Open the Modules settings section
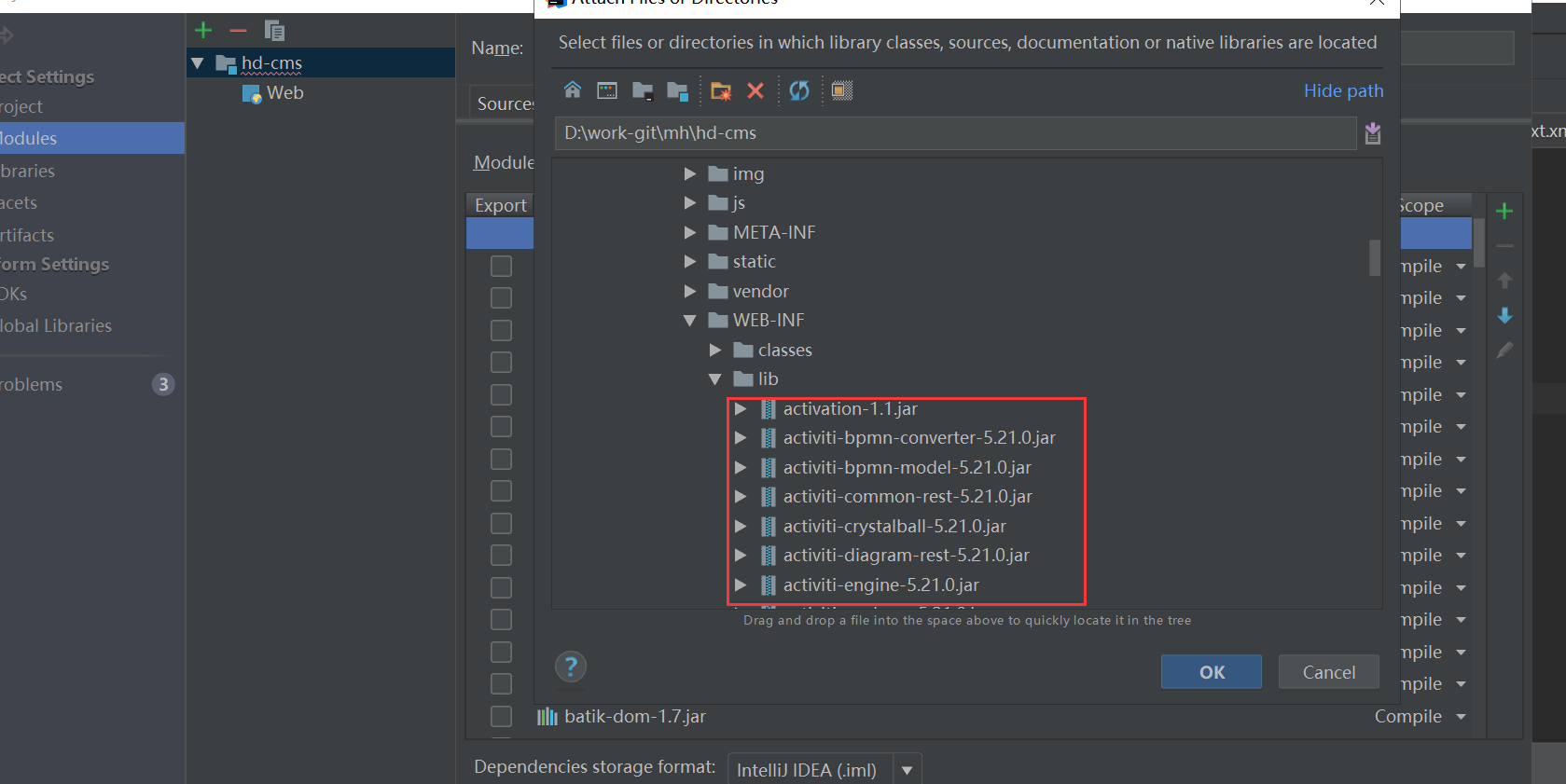The width and height of the screenshot is (1566, 784). [x=92, y=138]
